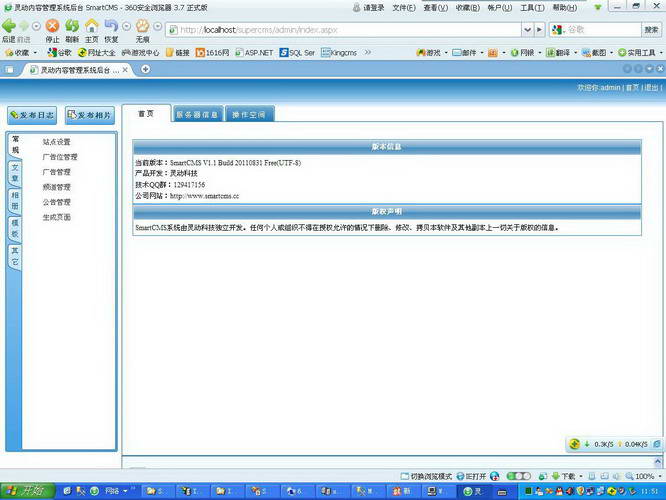The width and height of the screenshot is (666, 500).
Task: Open the search engine selector icon
Action: 557,30
